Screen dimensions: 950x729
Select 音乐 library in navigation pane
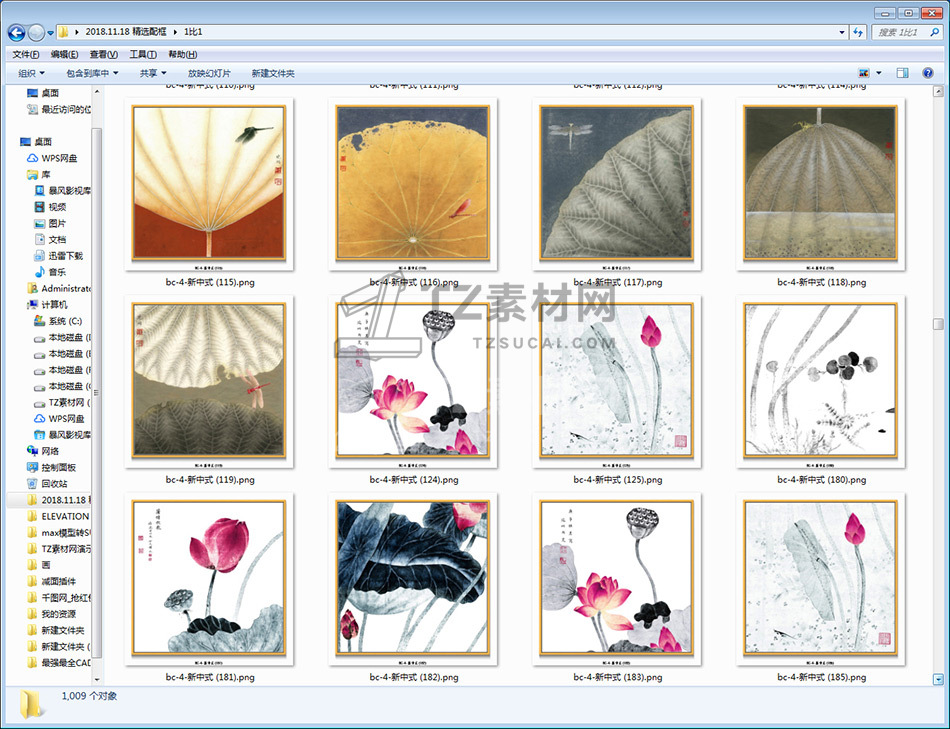(x=50, y=272)
